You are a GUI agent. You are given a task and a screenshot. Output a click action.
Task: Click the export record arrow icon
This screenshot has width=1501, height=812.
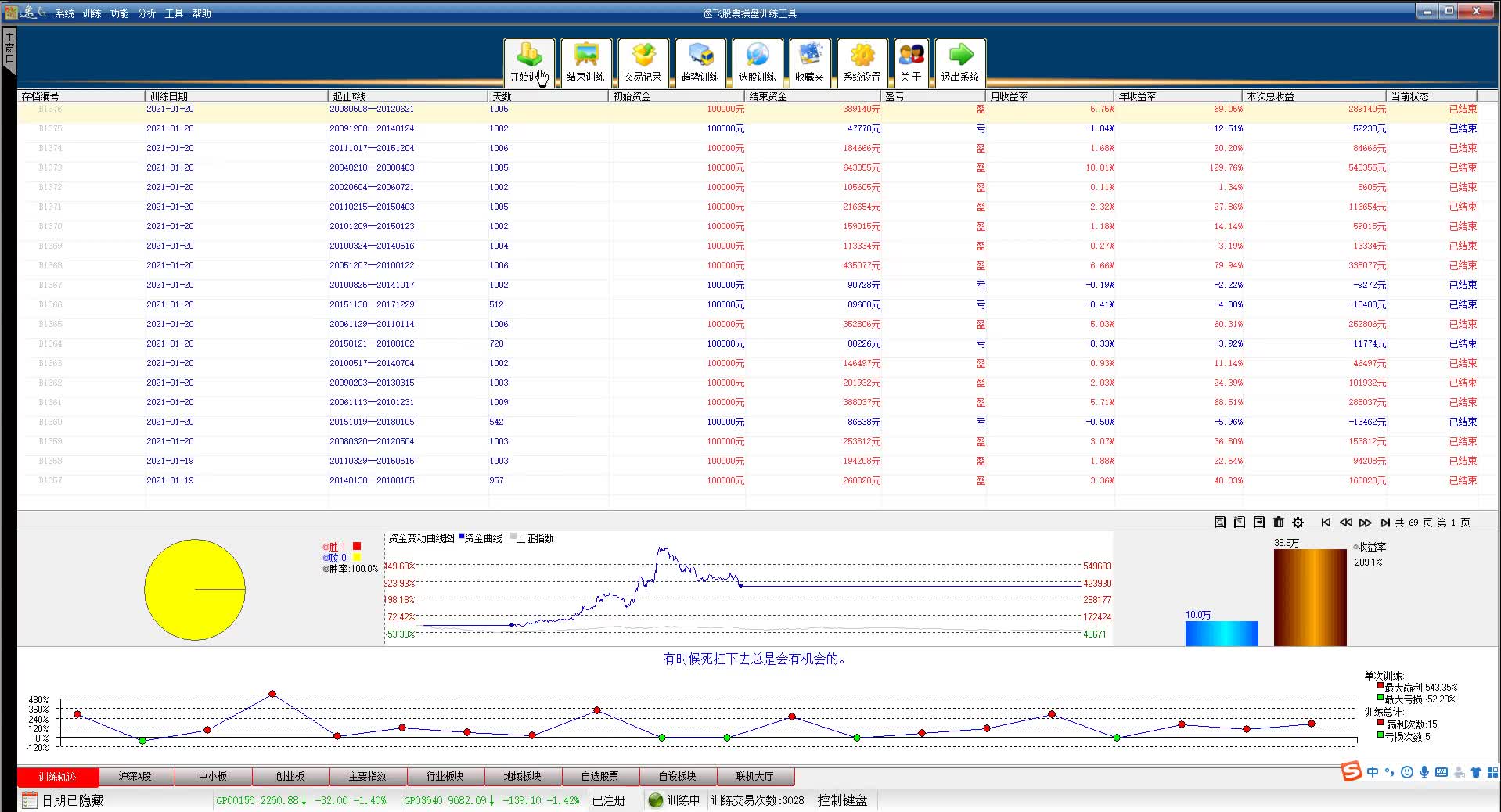click(x=1259, y=522)
